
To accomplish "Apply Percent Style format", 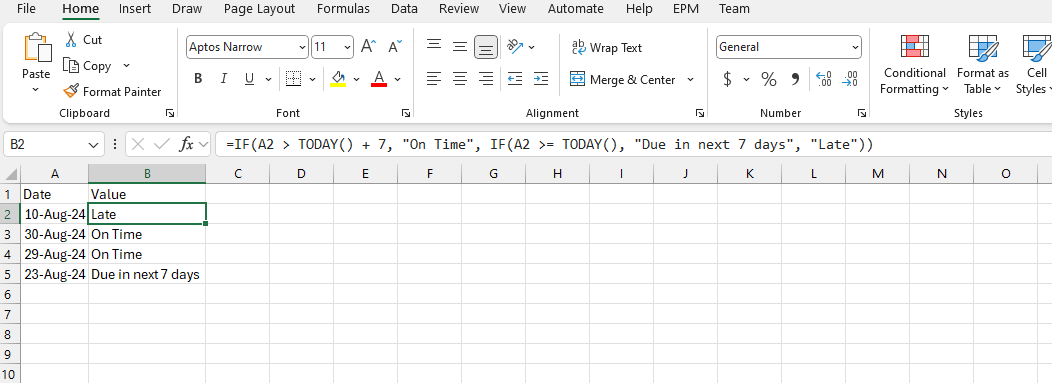I will click(x=768, y=79).
